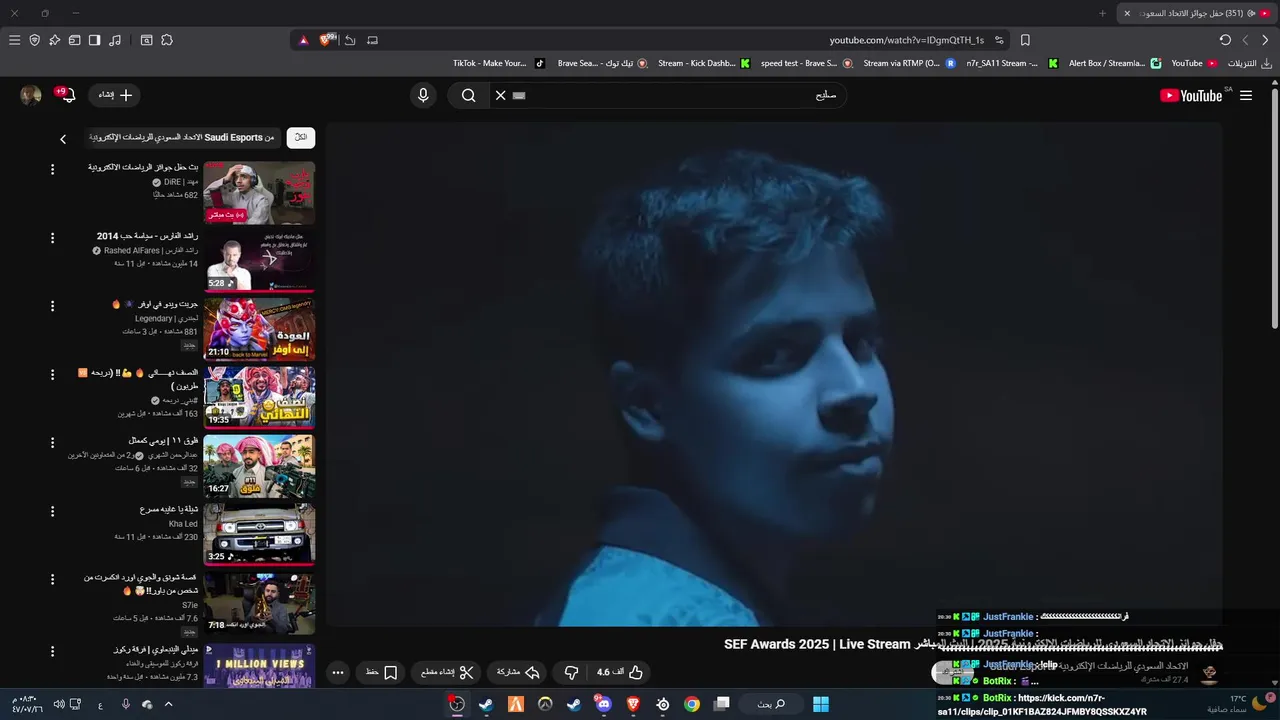Open options menu for Rashed AlFares video
Screen dimensions: 1280x720
pyautogui.click(x=52, y=238)
